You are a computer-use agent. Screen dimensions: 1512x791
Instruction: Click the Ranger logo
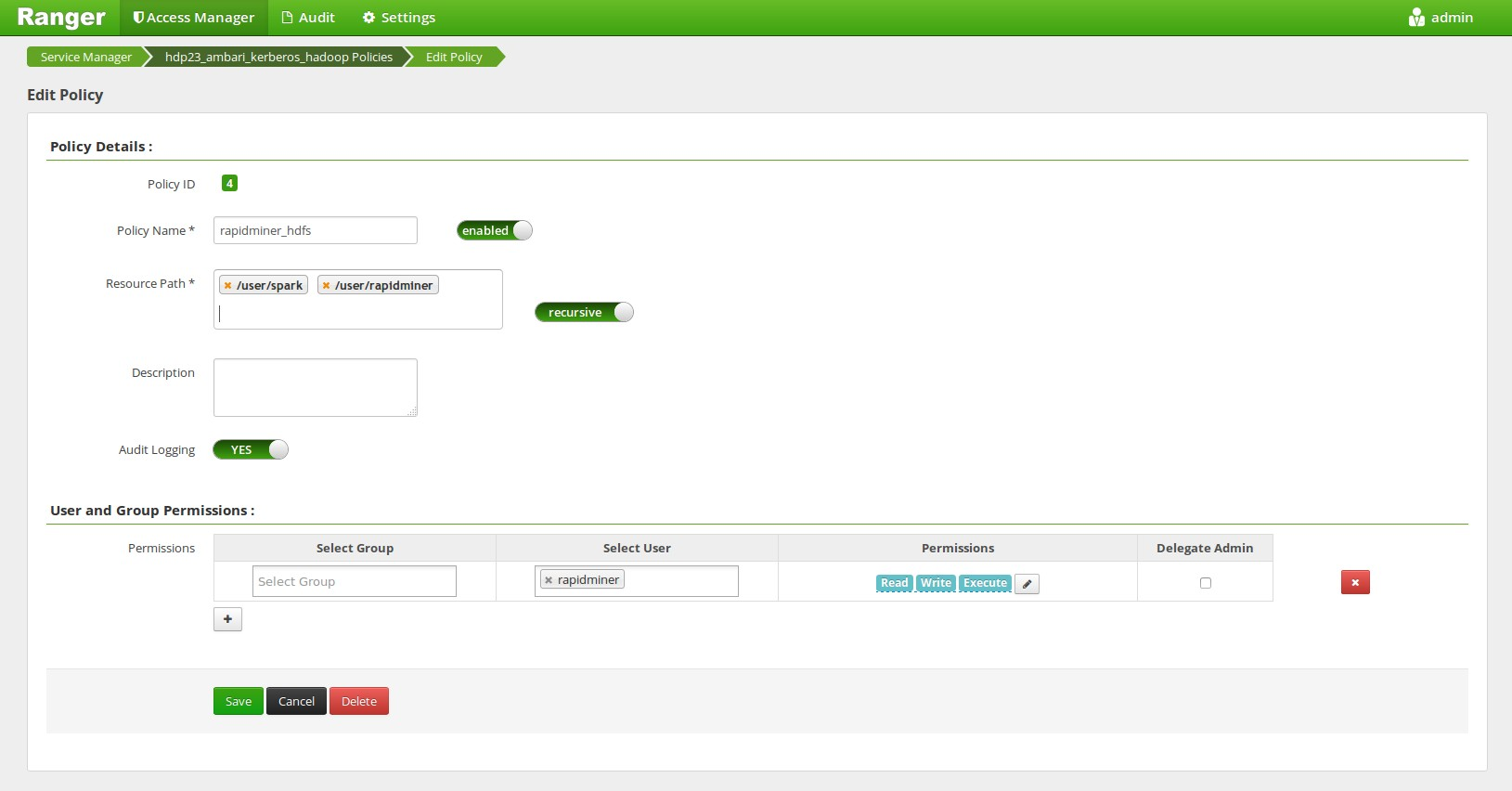tap(61, 18)
